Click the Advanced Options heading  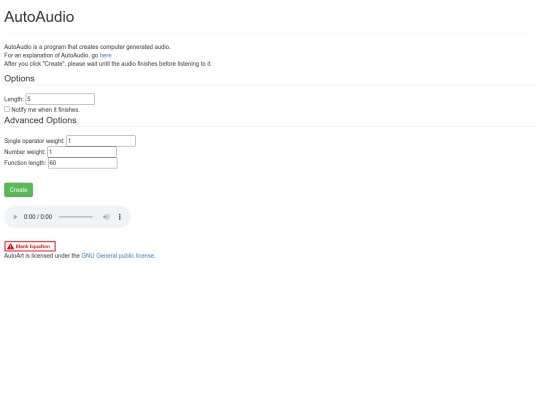pos(40,120)
